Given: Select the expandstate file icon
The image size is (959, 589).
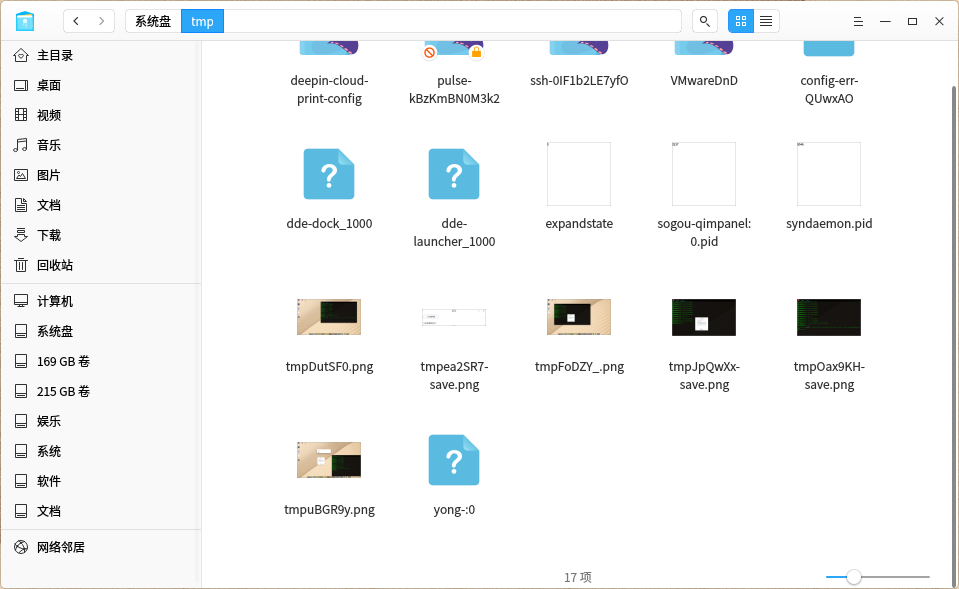Looking at the screenshot, I should coord(579,174).
